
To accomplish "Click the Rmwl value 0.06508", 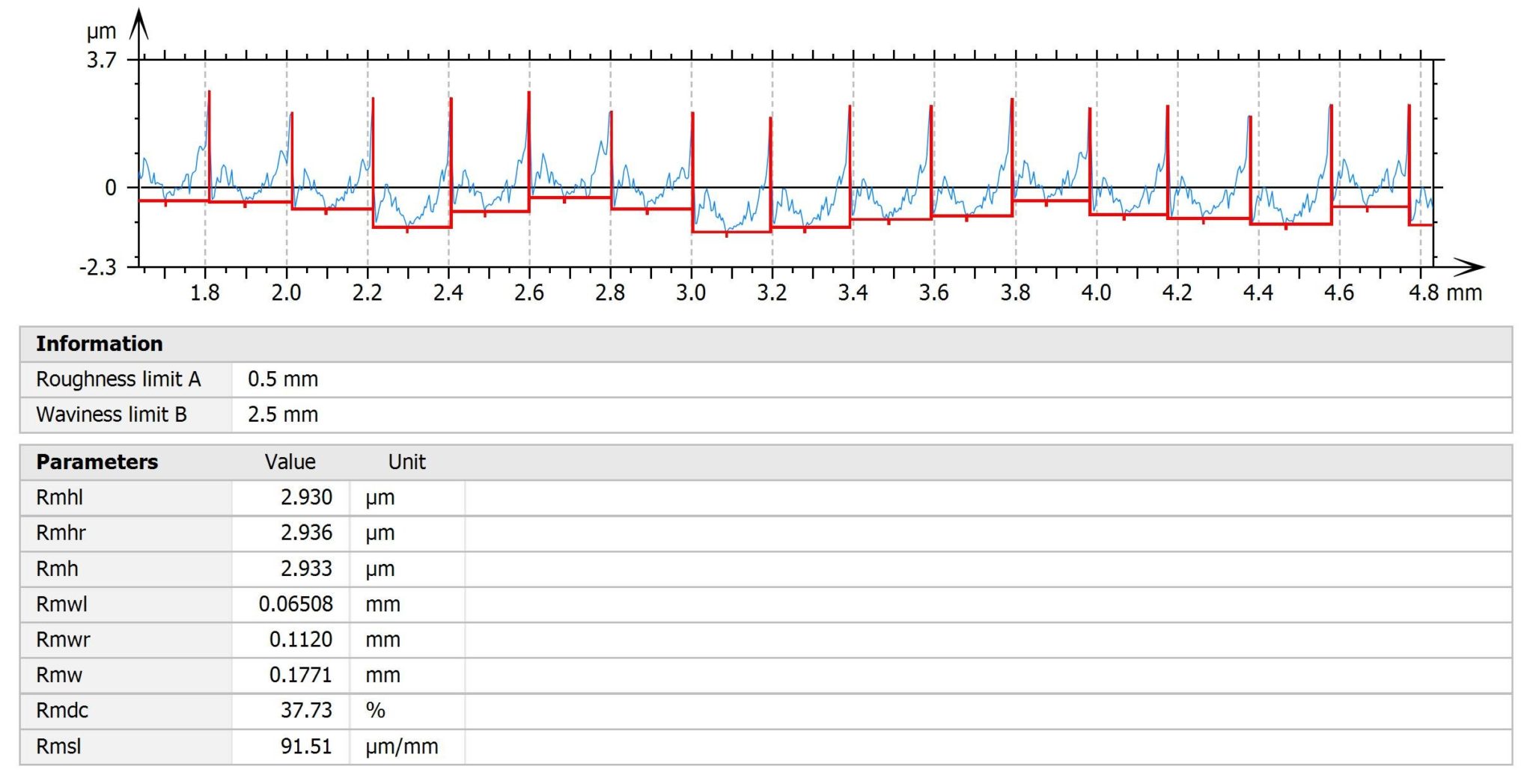I will 296,604.
